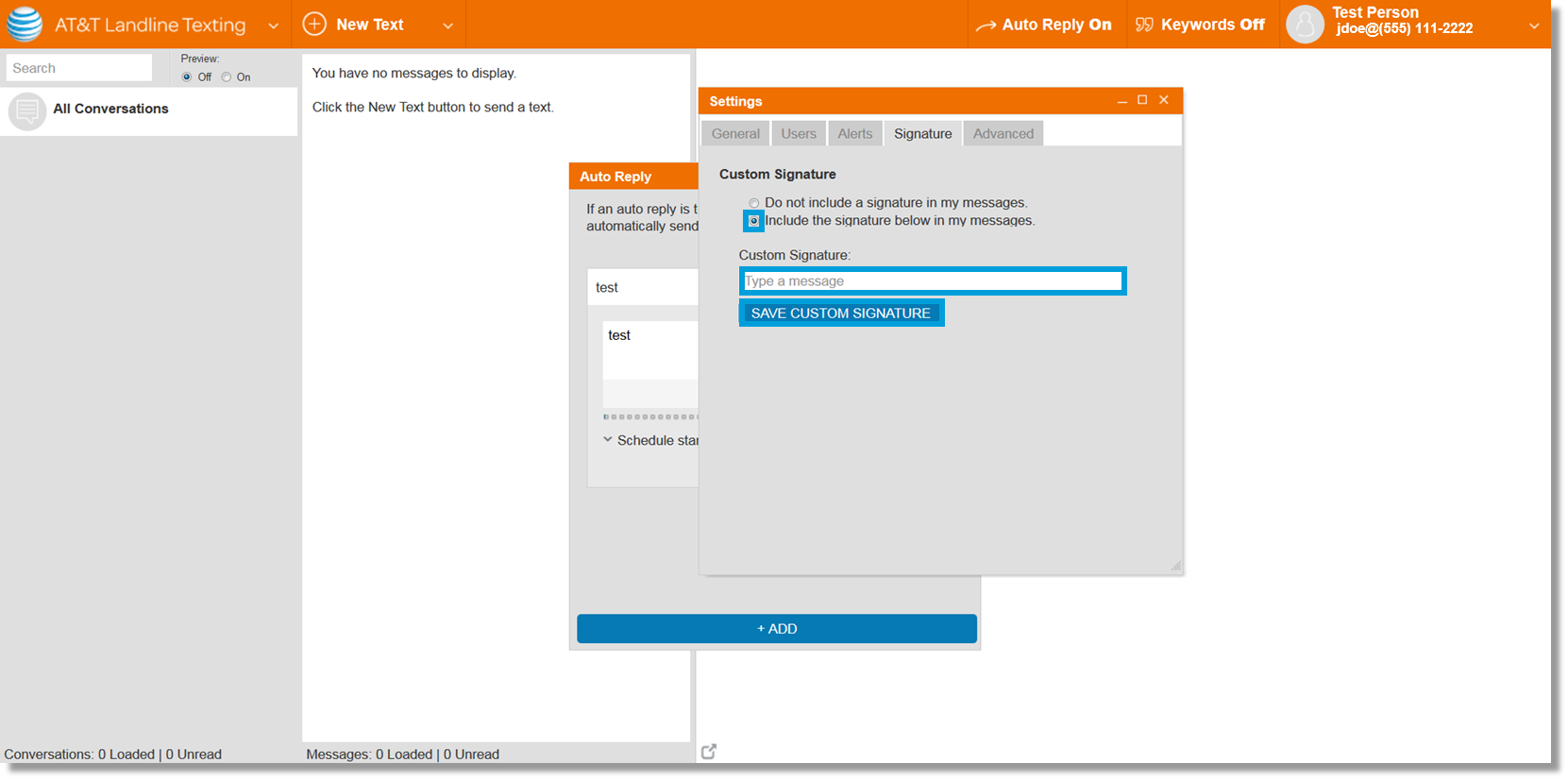Switch to the General settings tab
Screen dimensions: 1568x780
tap(735, 133)
